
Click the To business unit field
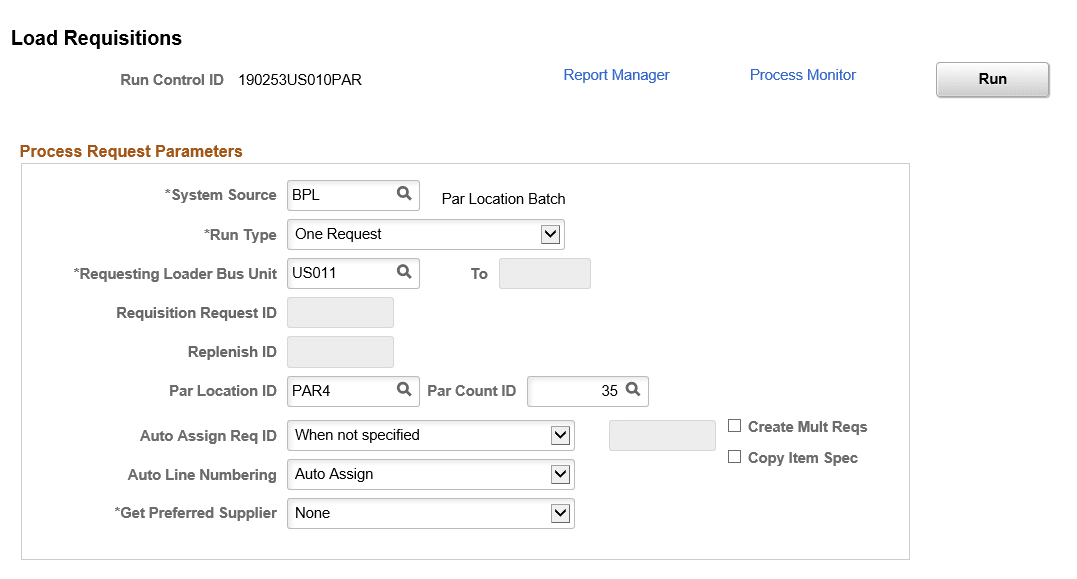(544, 273)
